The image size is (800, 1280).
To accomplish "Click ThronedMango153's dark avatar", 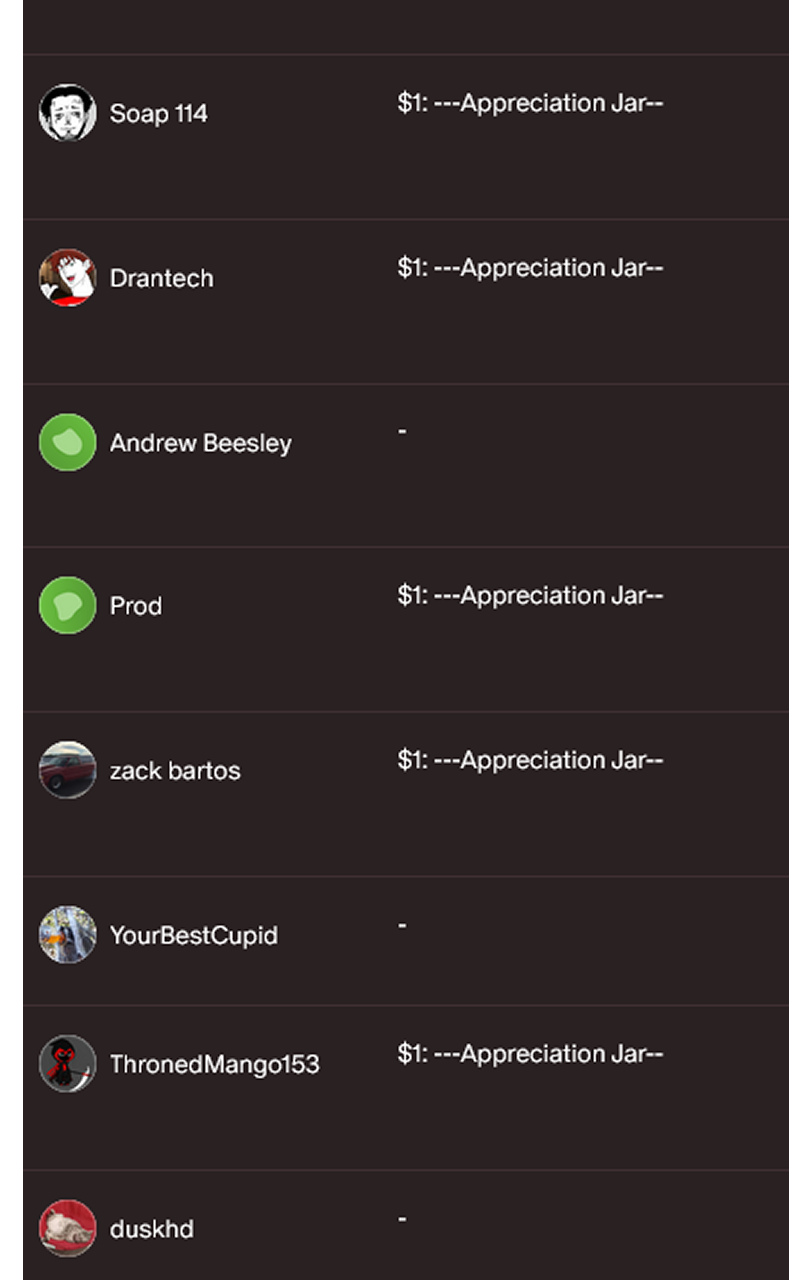I will (x=67, y=1063).
